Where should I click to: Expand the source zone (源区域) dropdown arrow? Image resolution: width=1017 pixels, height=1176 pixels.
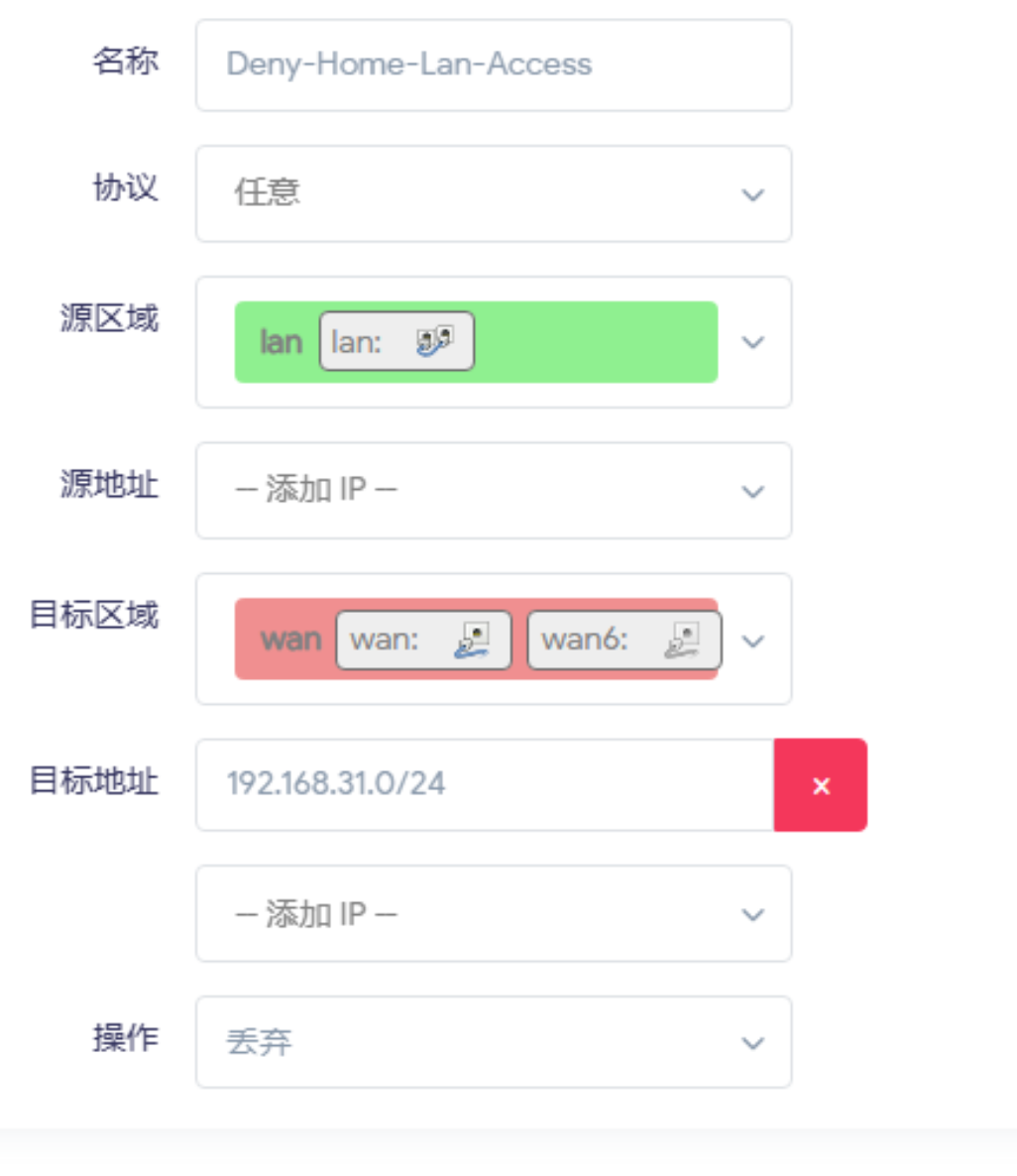[753, 342]
